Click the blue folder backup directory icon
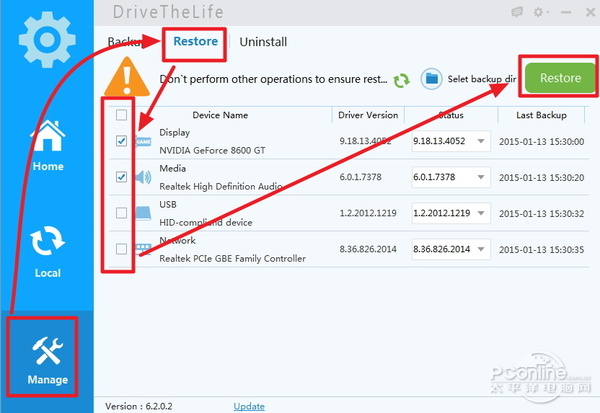600x413 pixels. 431,79
